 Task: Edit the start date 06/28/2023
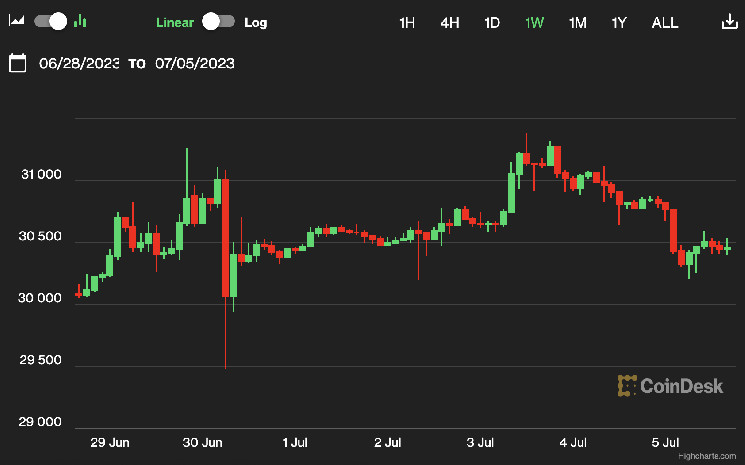79,63
